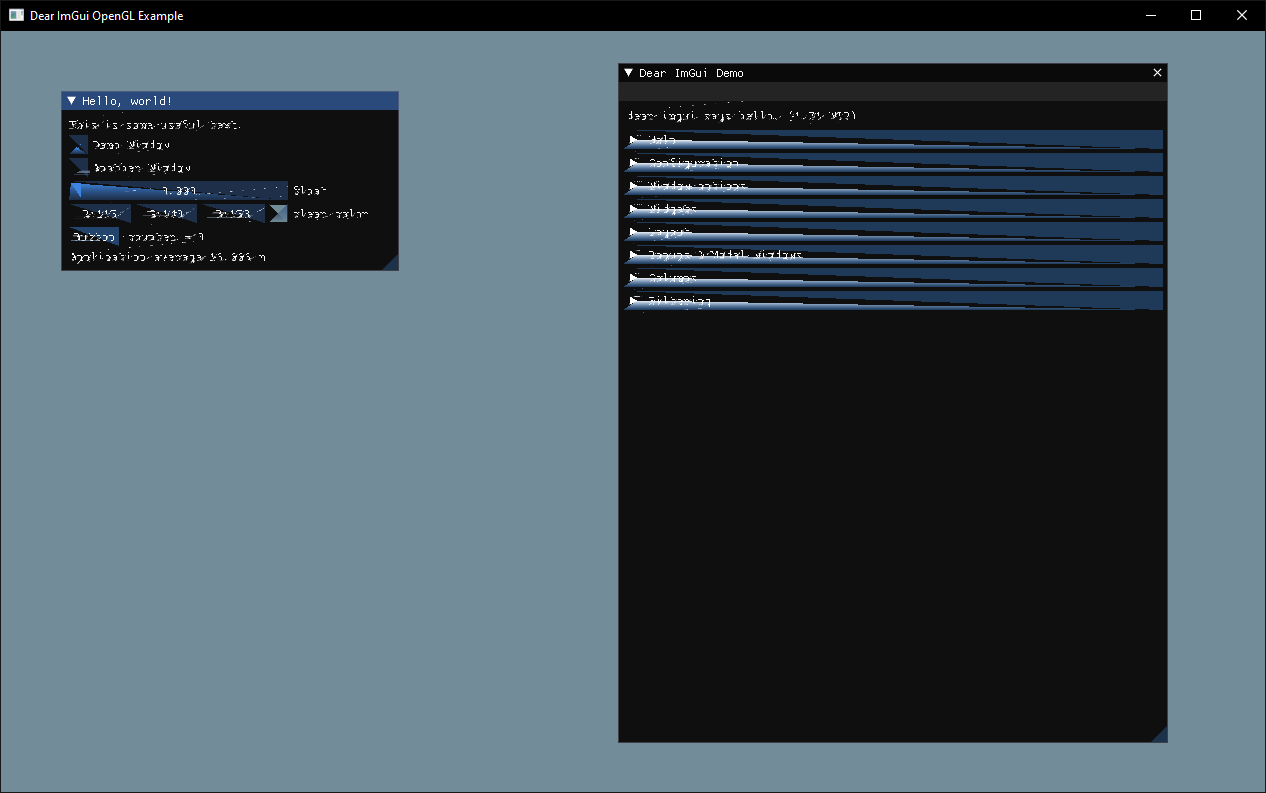1266x793 pixels.
Task: Click the 'This is some useful text.' line
Action: coord(155,125)
